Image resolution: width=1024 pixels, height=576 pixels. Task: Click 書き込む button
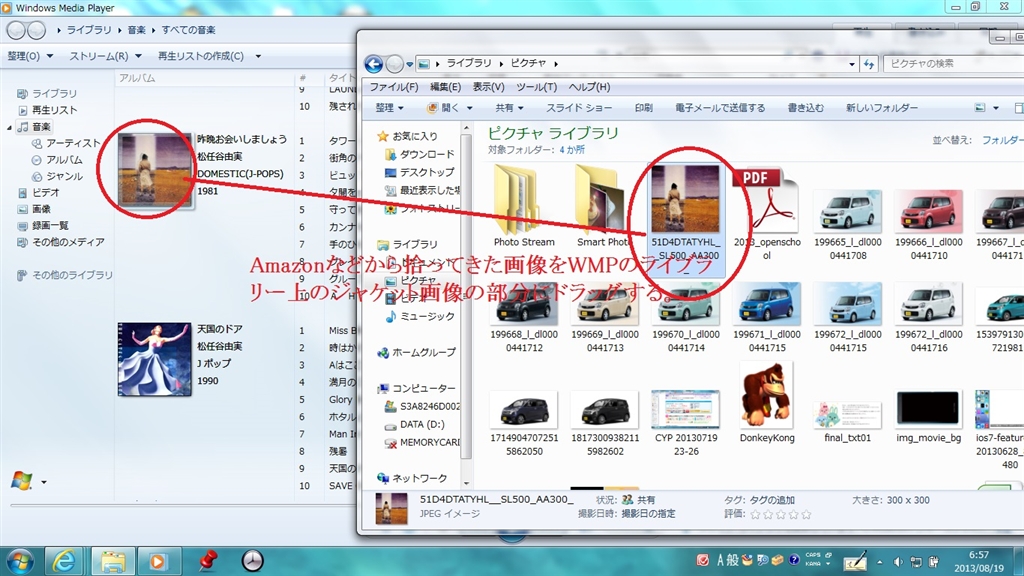point(805,108)
